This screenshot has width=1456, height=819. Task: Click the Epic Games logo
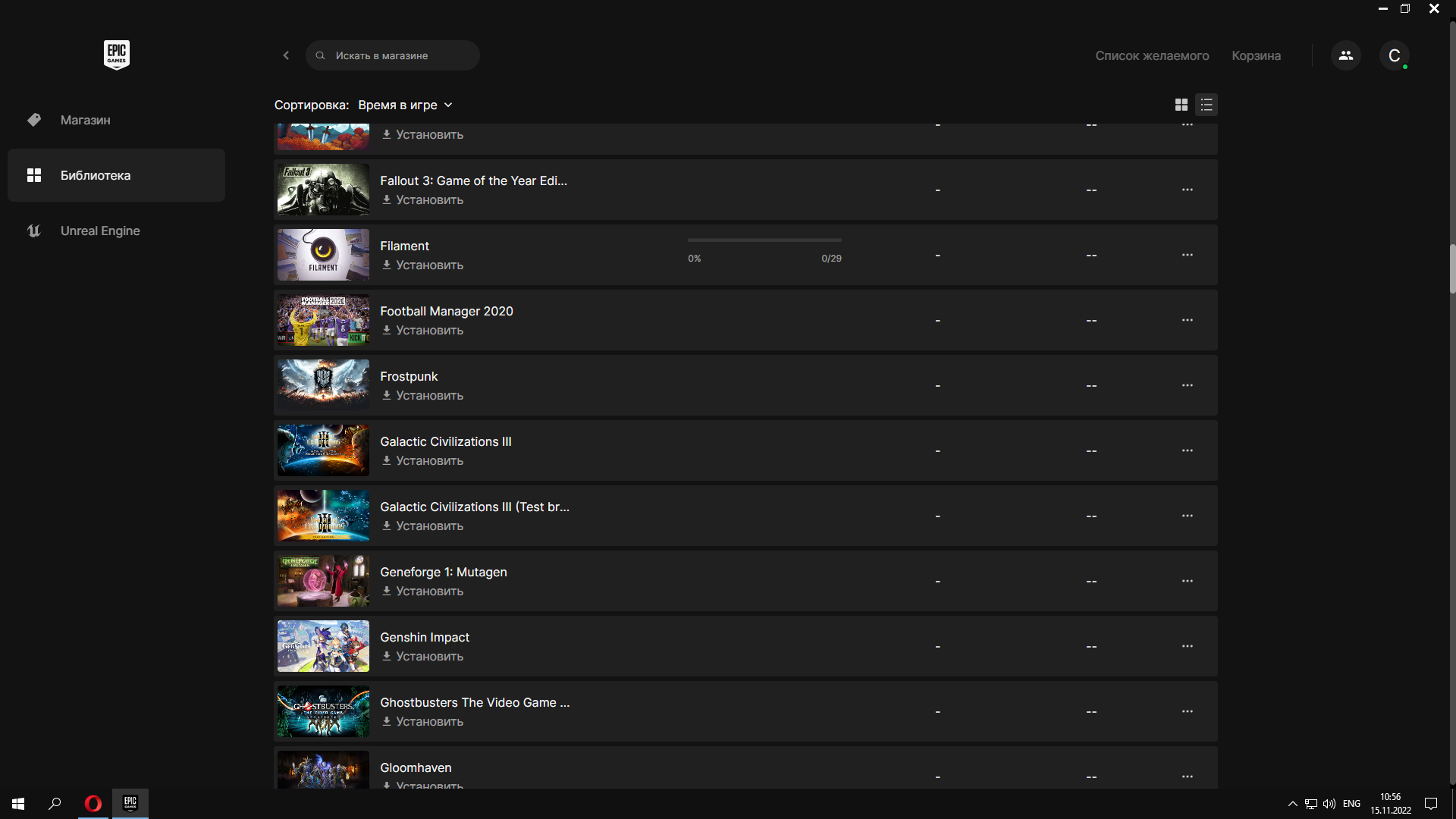click(116, 55)
